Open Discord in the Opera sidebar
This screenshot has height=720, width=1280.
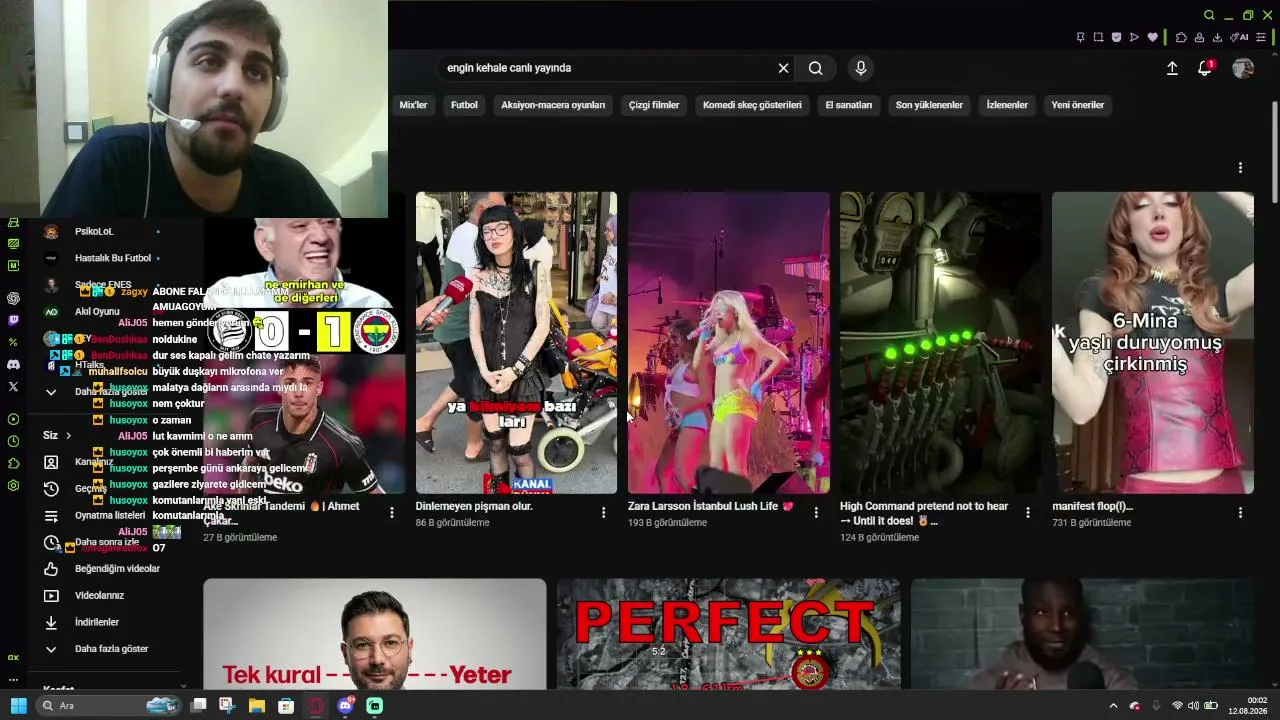[x=13, y=365]
